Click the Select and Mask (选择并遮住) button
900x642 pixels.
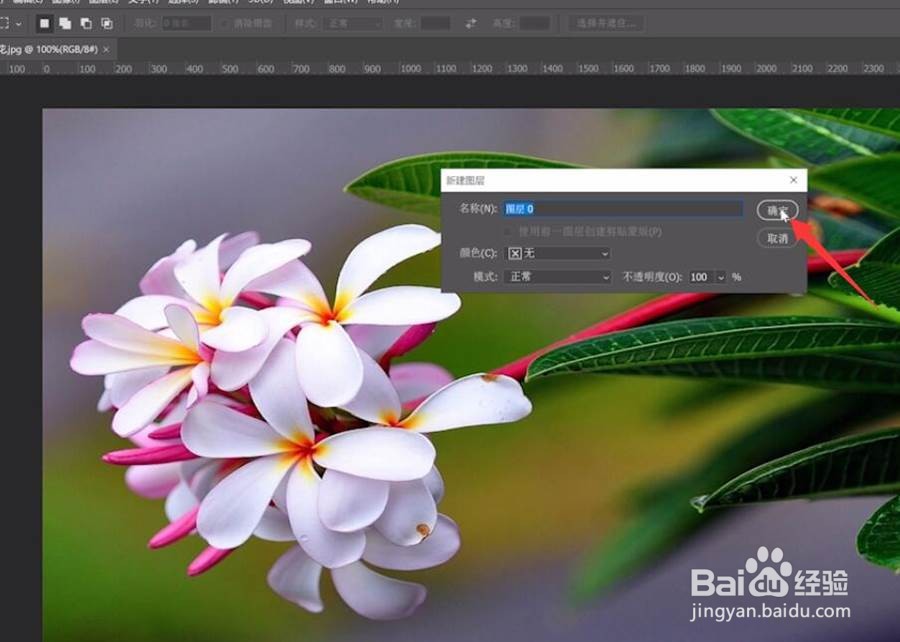point(606,24)
